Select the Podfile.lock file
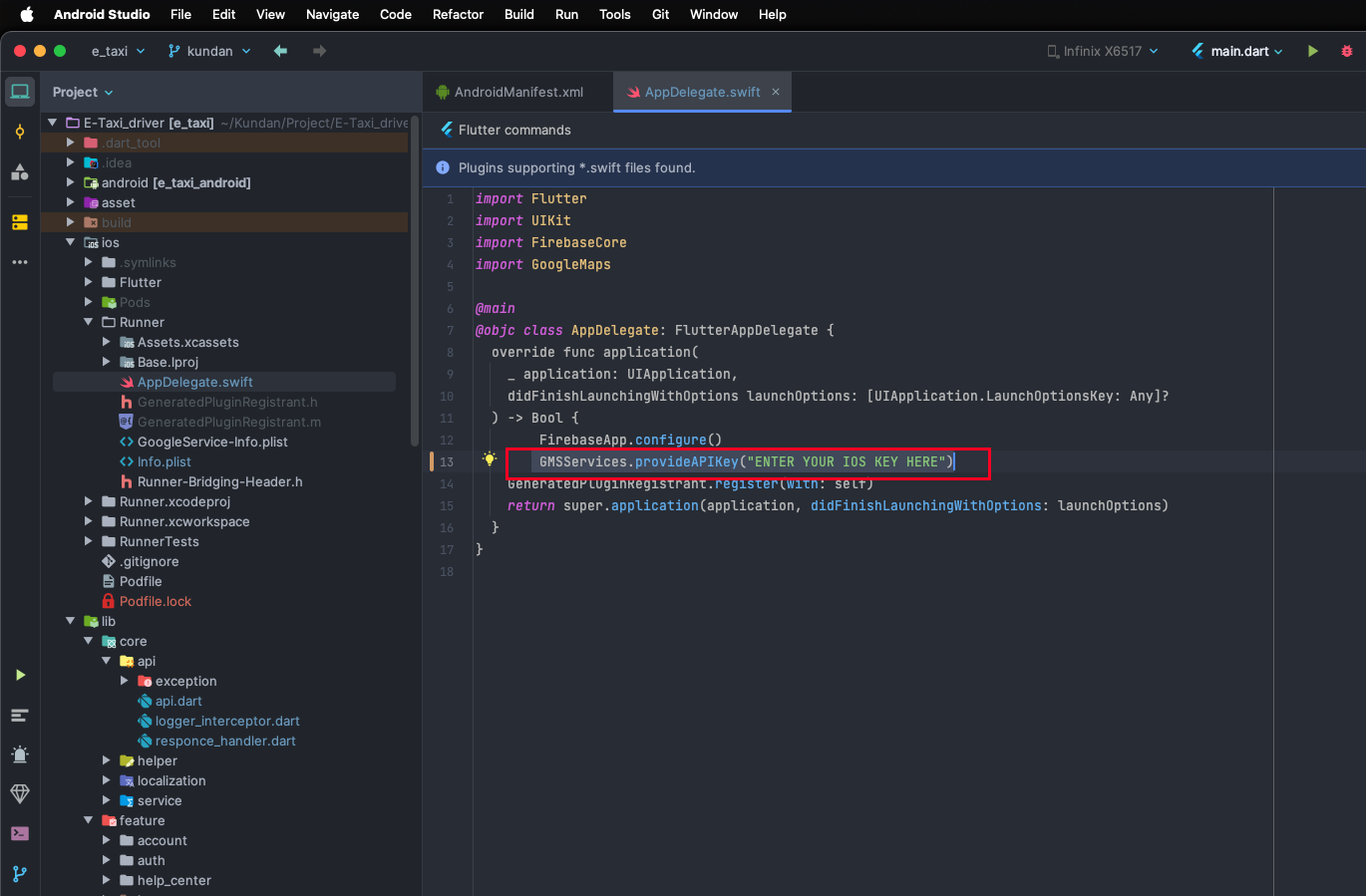The image size is (1366, 896). tap(156, 601)
